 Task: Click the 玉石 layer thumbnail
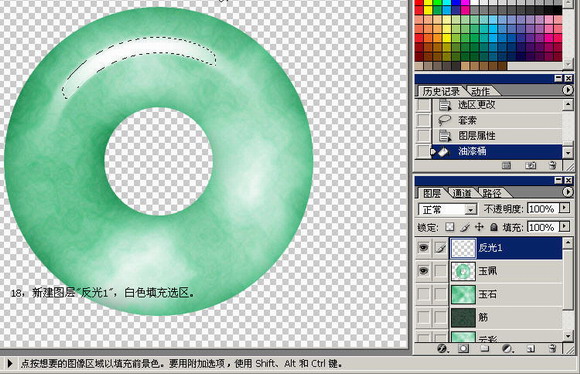pos(463,294)
